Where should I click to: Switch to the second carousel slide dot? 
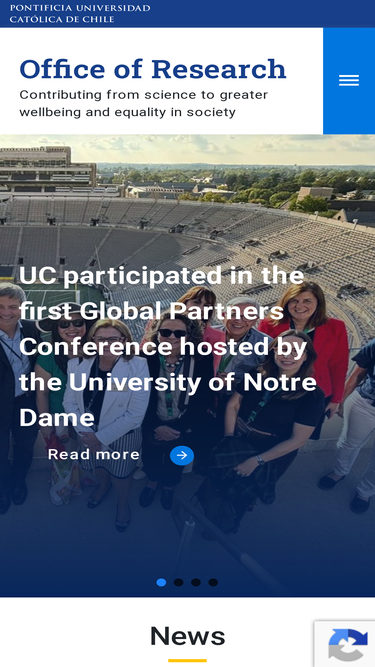point(179,582)
